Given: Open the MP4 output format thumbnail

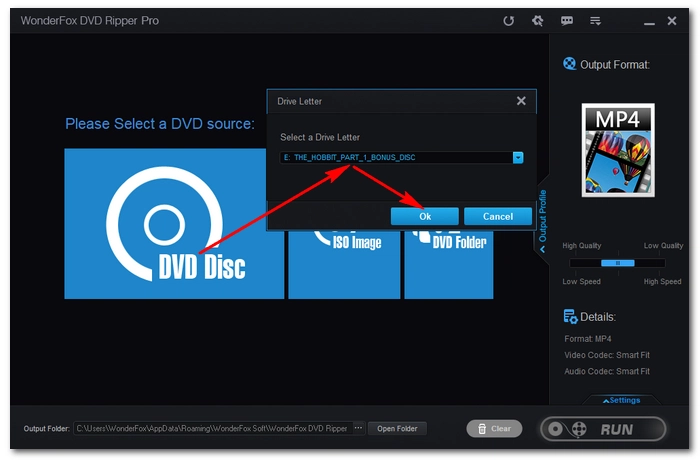Looking at the screenshot, I should pos(618,150).
